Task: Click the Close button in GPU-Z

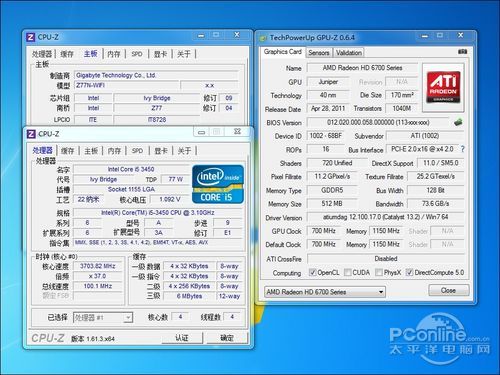Action: tap(448, 290)
